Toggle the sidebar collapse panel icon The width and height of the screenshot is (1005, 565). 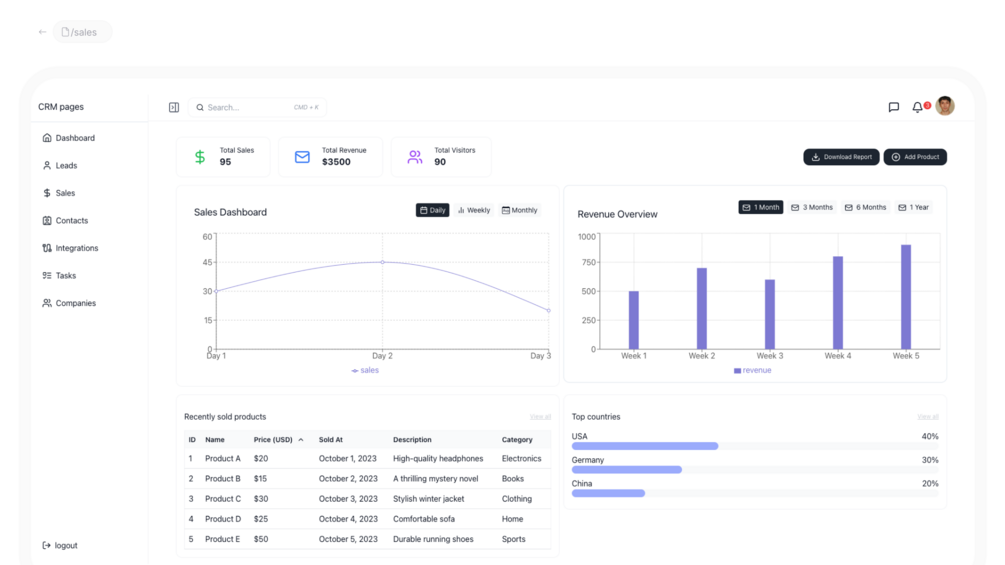[174, 108]
